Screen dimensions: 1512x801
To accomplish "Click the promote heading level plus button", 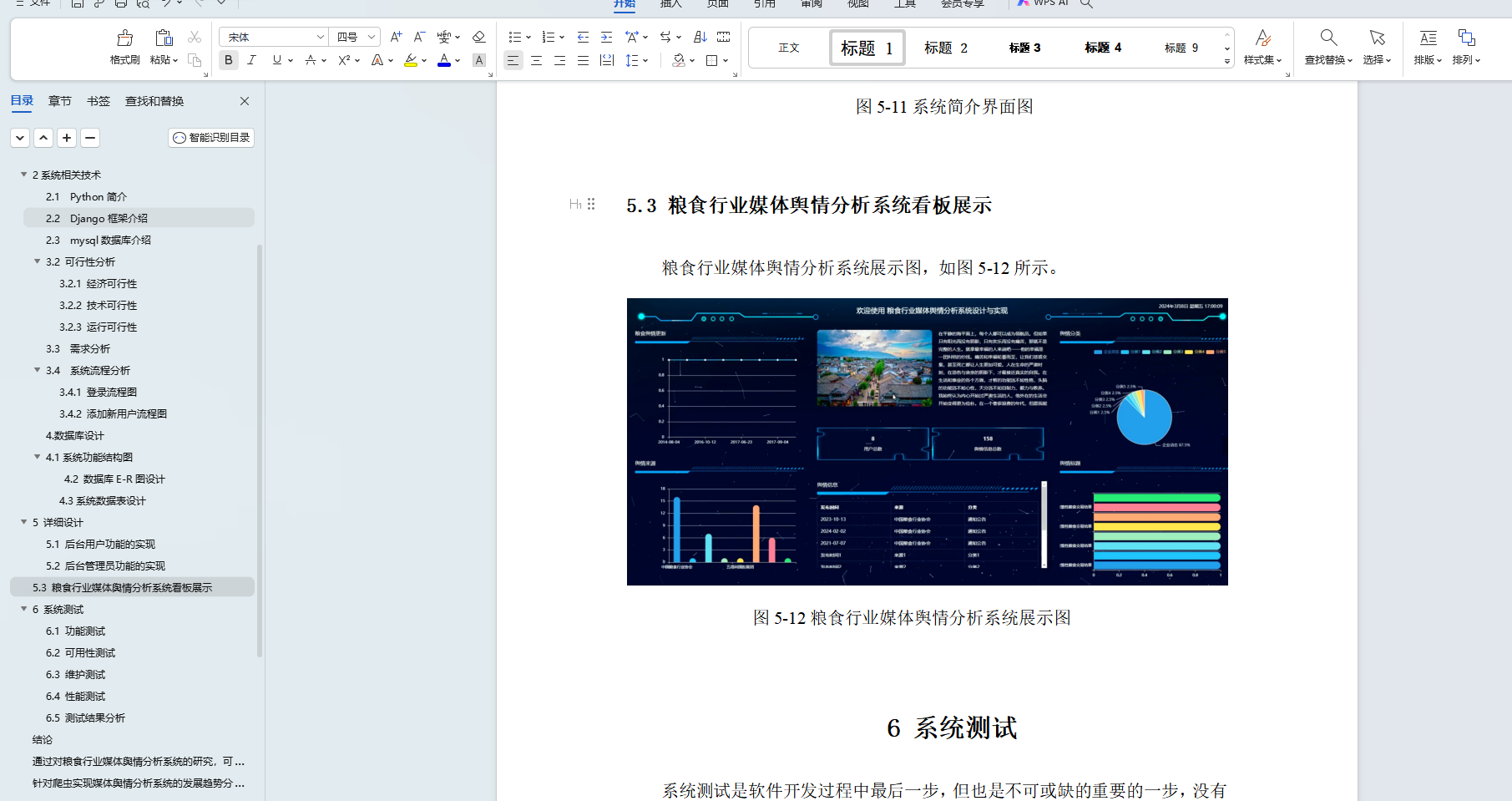I will click(x=67, y=138).
